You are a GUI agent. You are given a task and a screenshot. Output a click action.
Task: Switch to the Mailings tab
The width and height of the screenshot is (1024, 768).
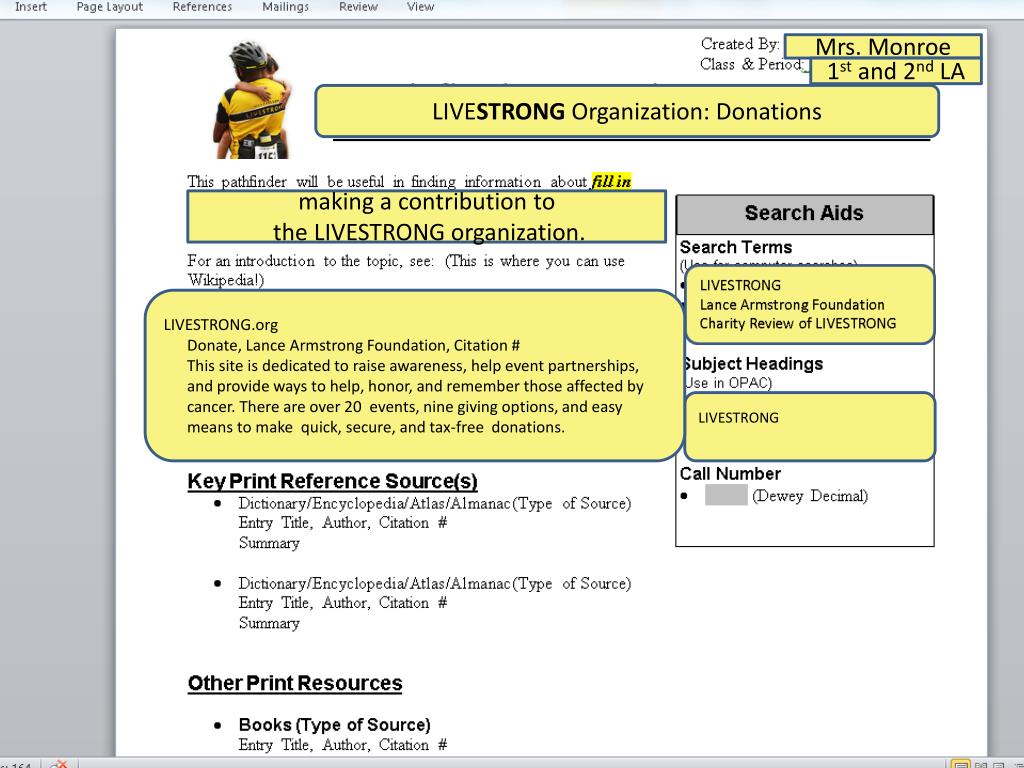point(285,7)
